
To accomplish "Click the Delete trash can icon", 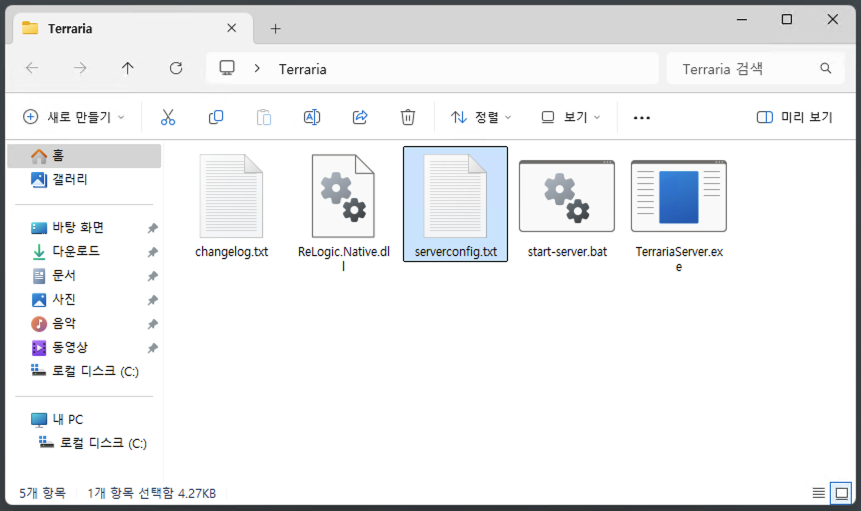I will [408, 117].
